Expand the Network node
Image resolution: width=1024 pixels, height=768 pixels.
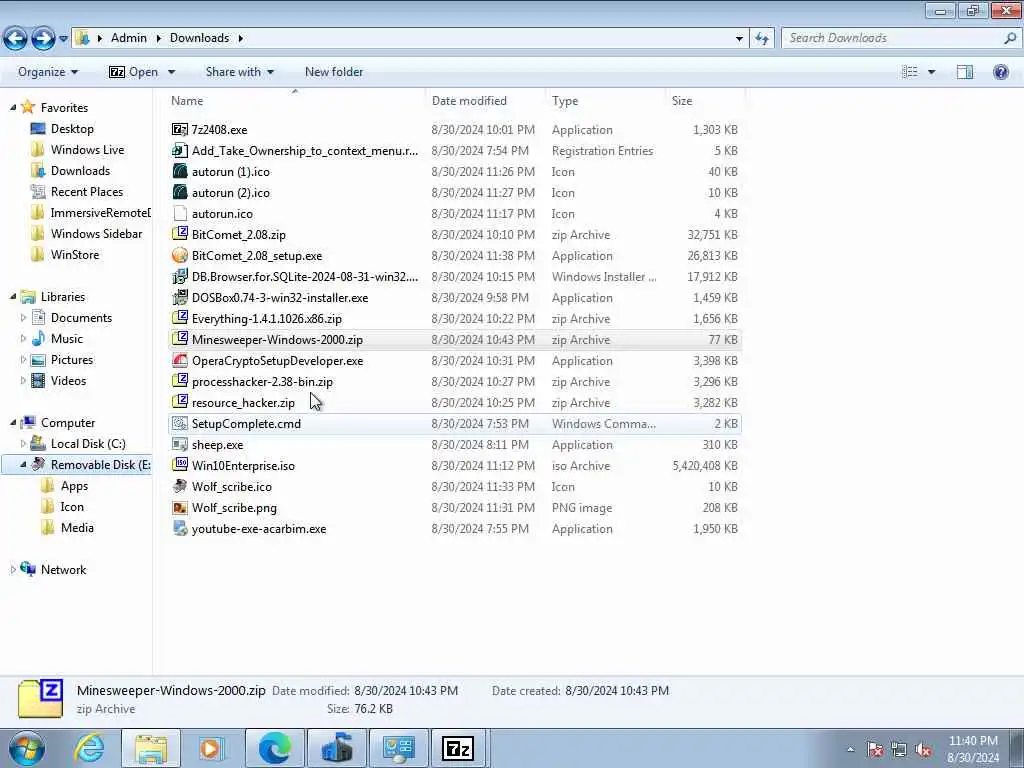[13, 569]
